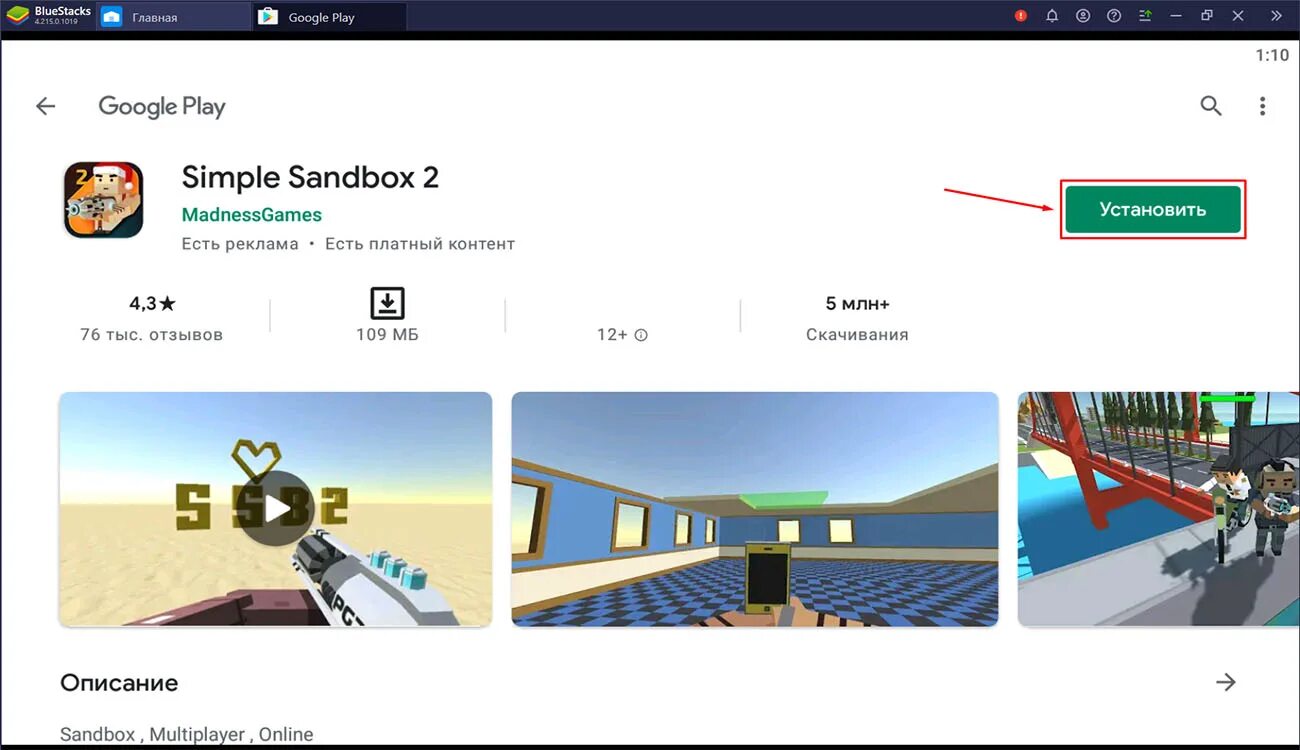Open BlueStacks notifications bell
1300x750 pixels.
tap(1052, 16)
